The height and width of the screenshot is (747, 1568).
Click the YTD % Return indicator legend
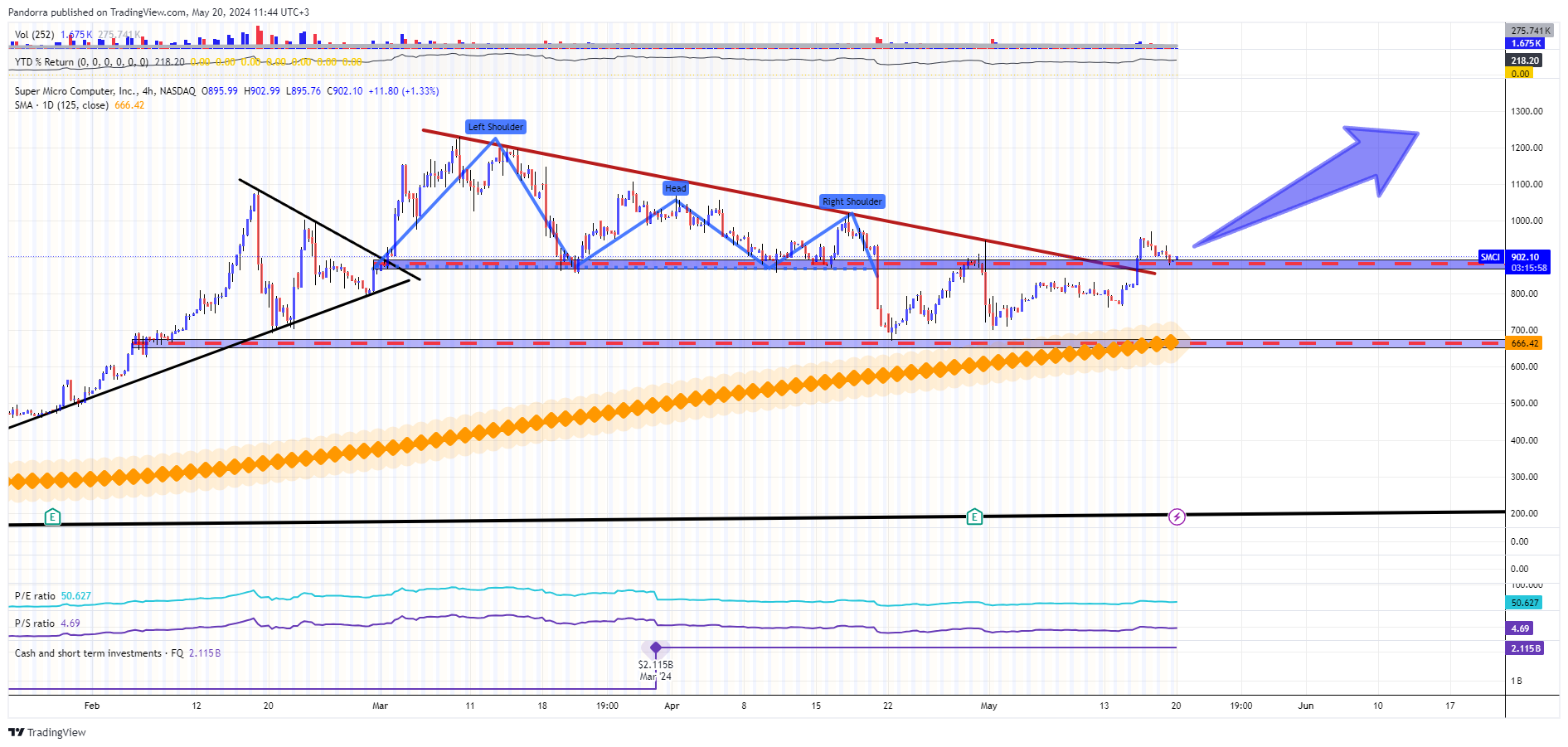point(81,62)
